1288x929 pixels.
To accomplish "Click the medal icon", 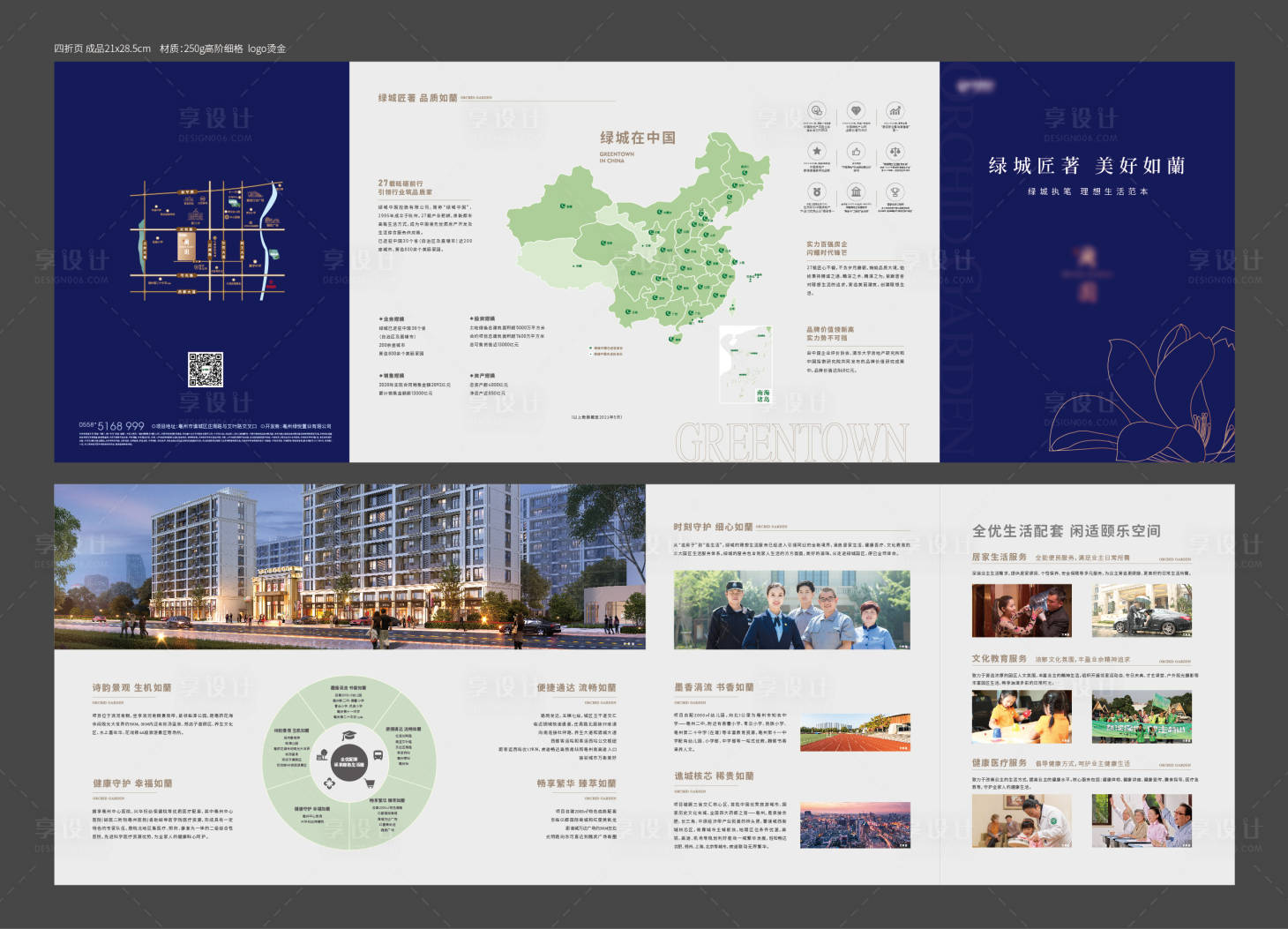I will [817, 191].
